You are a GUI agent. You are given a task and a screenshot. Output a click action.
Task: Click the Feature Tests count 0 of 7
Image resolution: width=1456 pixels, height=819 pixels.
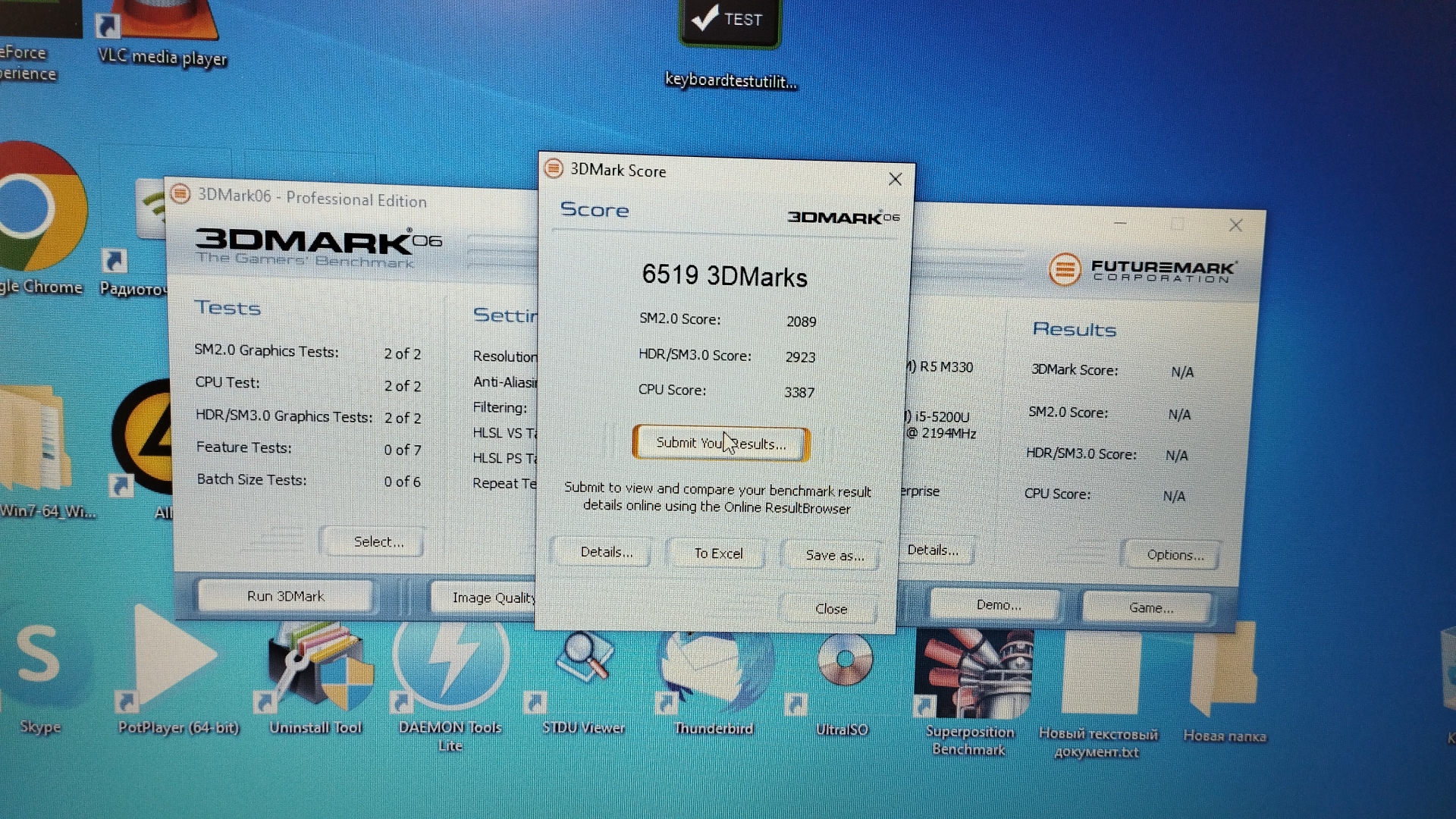(x=402, y=450)
